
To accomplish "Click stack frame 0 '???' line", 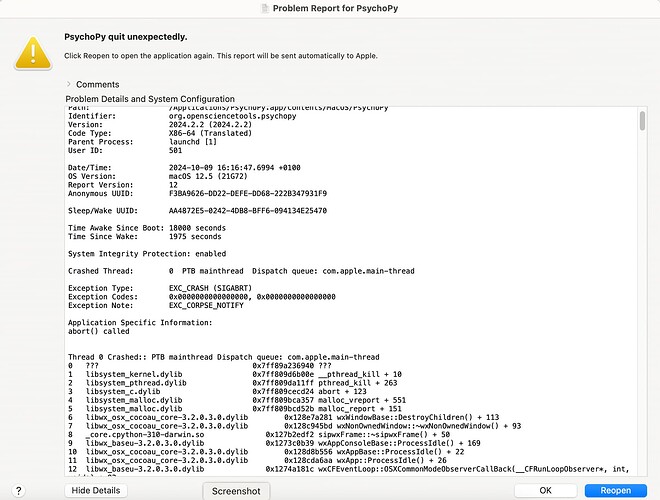I will tap(200, 366).
